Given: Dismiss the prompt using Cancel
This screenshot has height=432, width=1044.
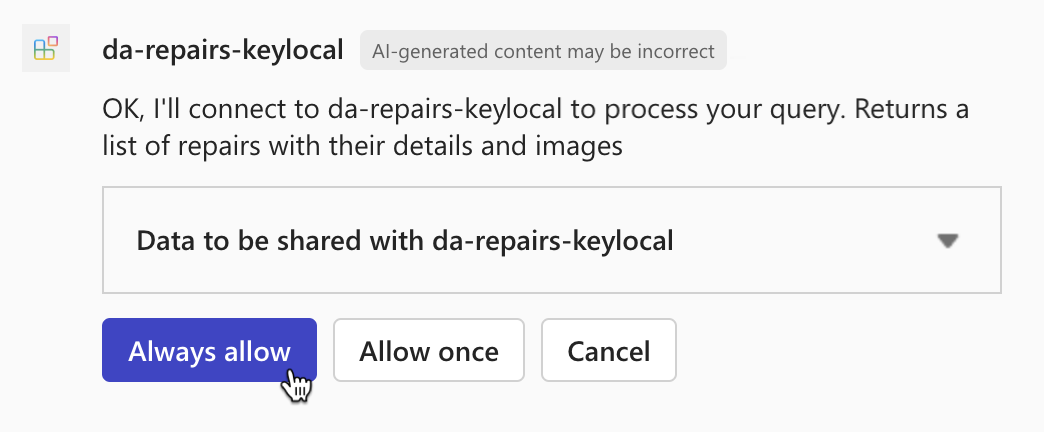Looking at the screenshot, I should pos(608,351).
